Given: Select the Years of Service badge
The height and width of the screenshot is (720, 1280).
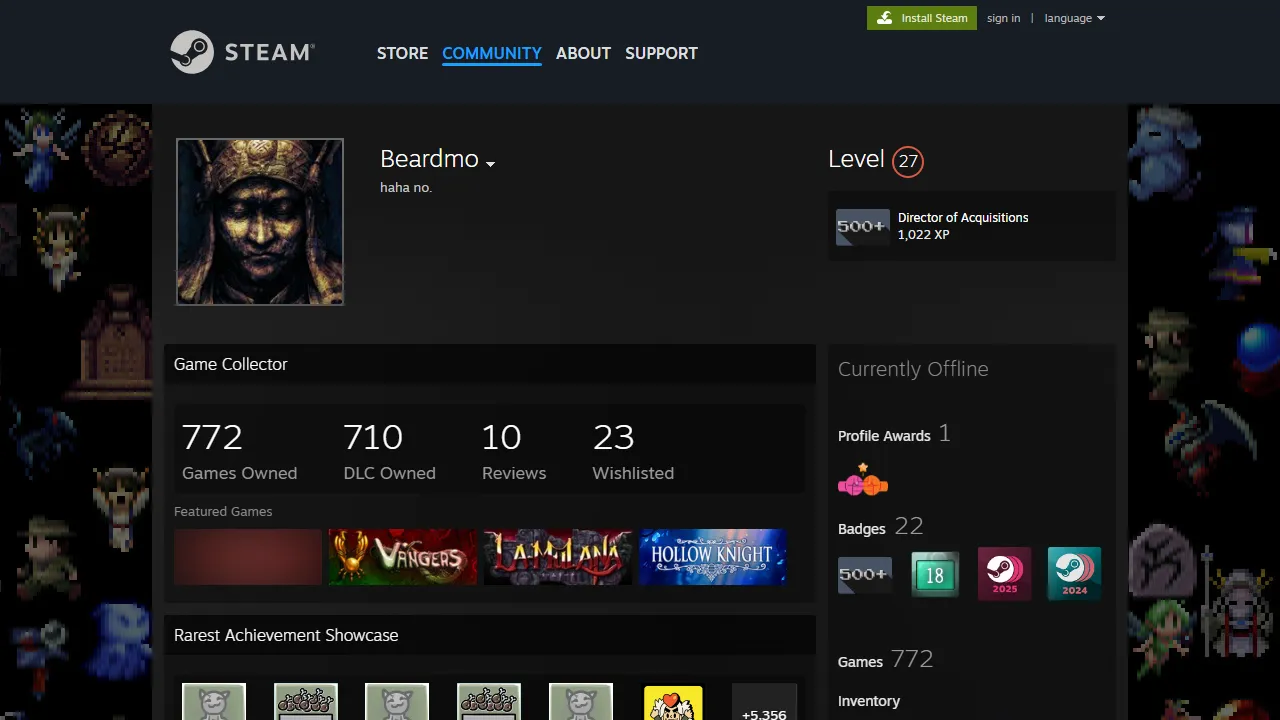Looking at the screenshot, I should pyautogui.click(x=934, y=574).
